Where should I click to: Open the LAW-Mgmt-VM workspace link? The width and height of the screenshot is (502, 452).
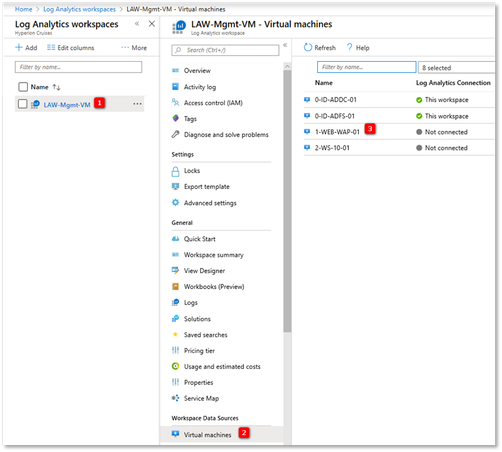click(67, 105)
